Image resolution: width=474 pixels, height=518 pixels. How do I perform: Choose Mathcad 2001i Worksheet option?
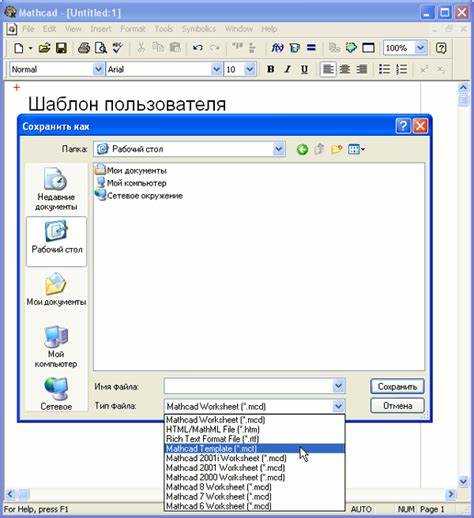255,458
